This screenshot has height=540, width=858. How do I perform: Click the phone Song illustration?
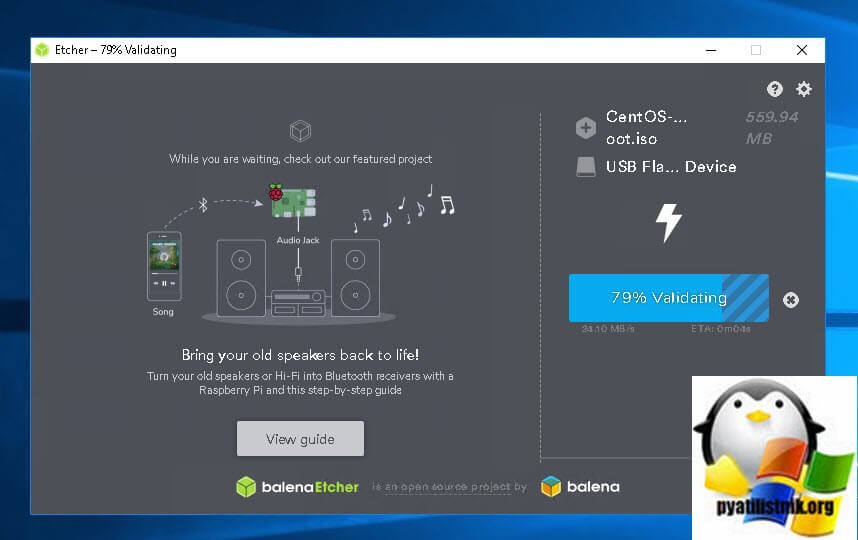coord(164,267)
